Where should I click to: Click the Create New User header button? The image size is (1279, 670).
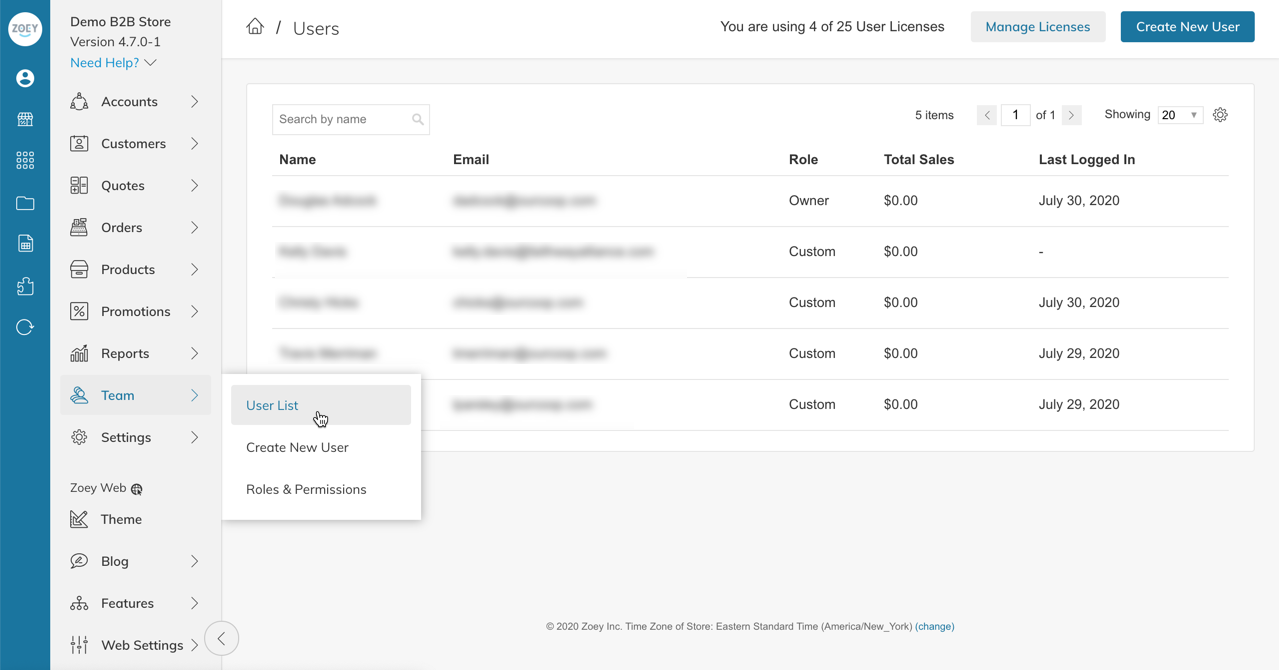(x=1187, y=27)
